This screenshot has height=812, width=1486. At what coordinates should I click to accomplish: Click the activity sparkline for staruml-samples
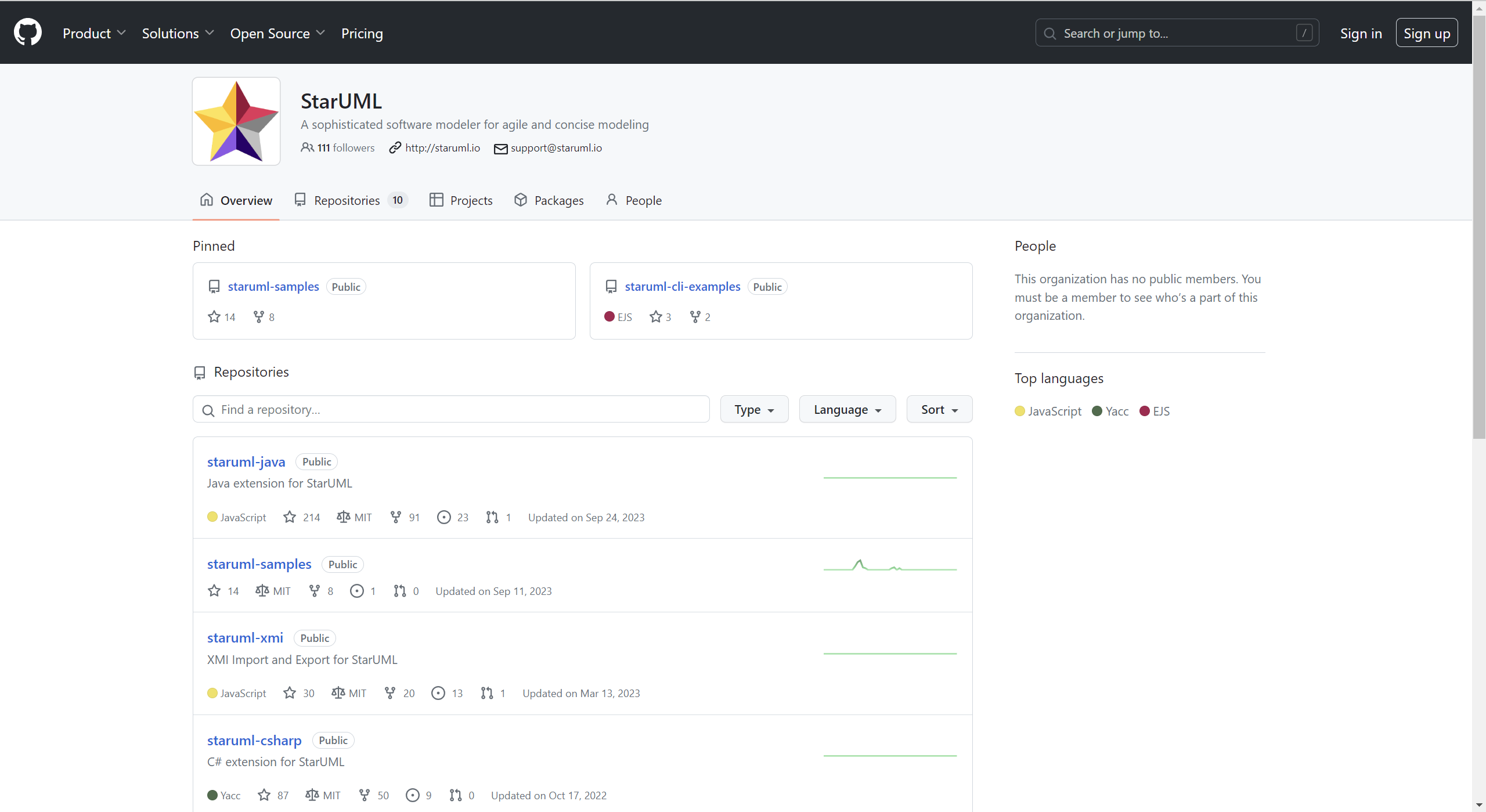[x=890, y=565]
